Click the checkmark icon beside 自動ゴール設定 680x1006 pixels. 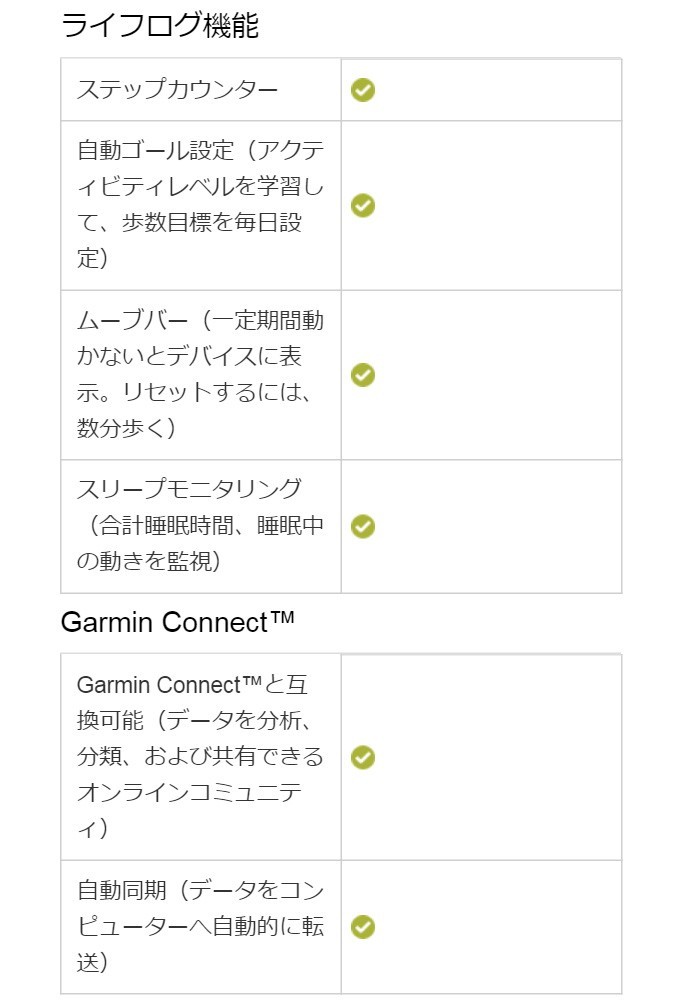[362, 205]
